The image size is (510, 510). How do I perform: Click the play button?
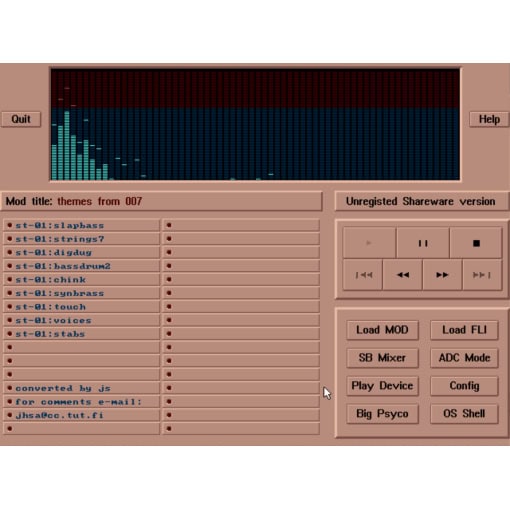tap(369, 243)
